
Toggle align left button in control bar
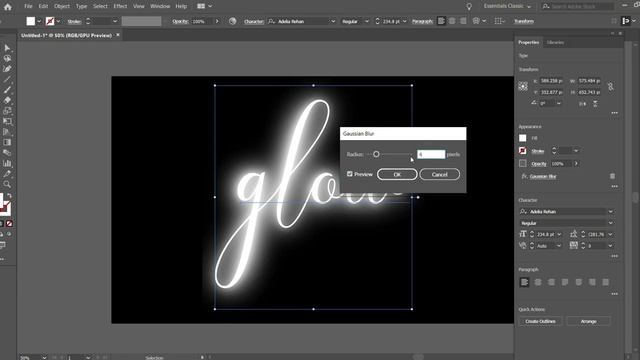pyautogui.click(x=441, y=21)
